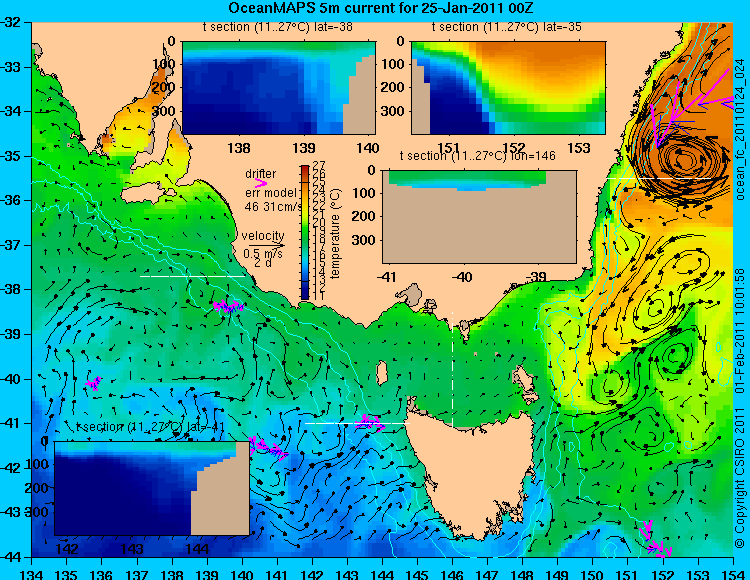Image resolution: width=750 pixels, height=580 pixels.
Task: Open the lat=-35 temperature section inset
Action: pyautogui.click(x=508, y=88)
